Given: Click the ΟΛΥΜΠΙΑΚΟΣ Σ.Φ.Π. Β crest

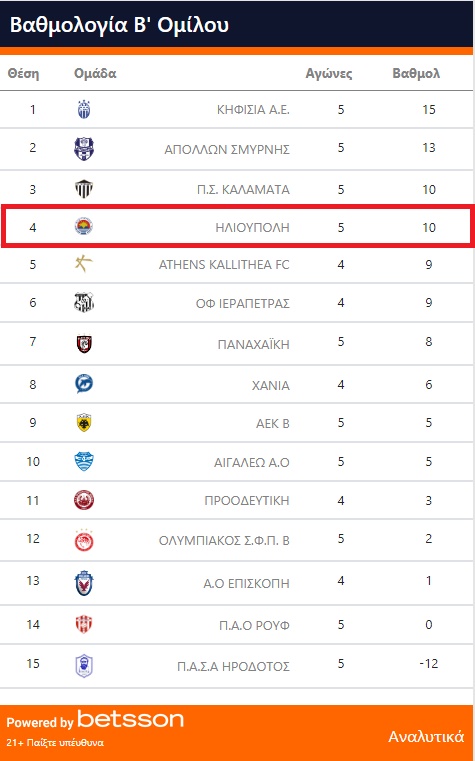Looking at the screenshot, I should [84, 540].
